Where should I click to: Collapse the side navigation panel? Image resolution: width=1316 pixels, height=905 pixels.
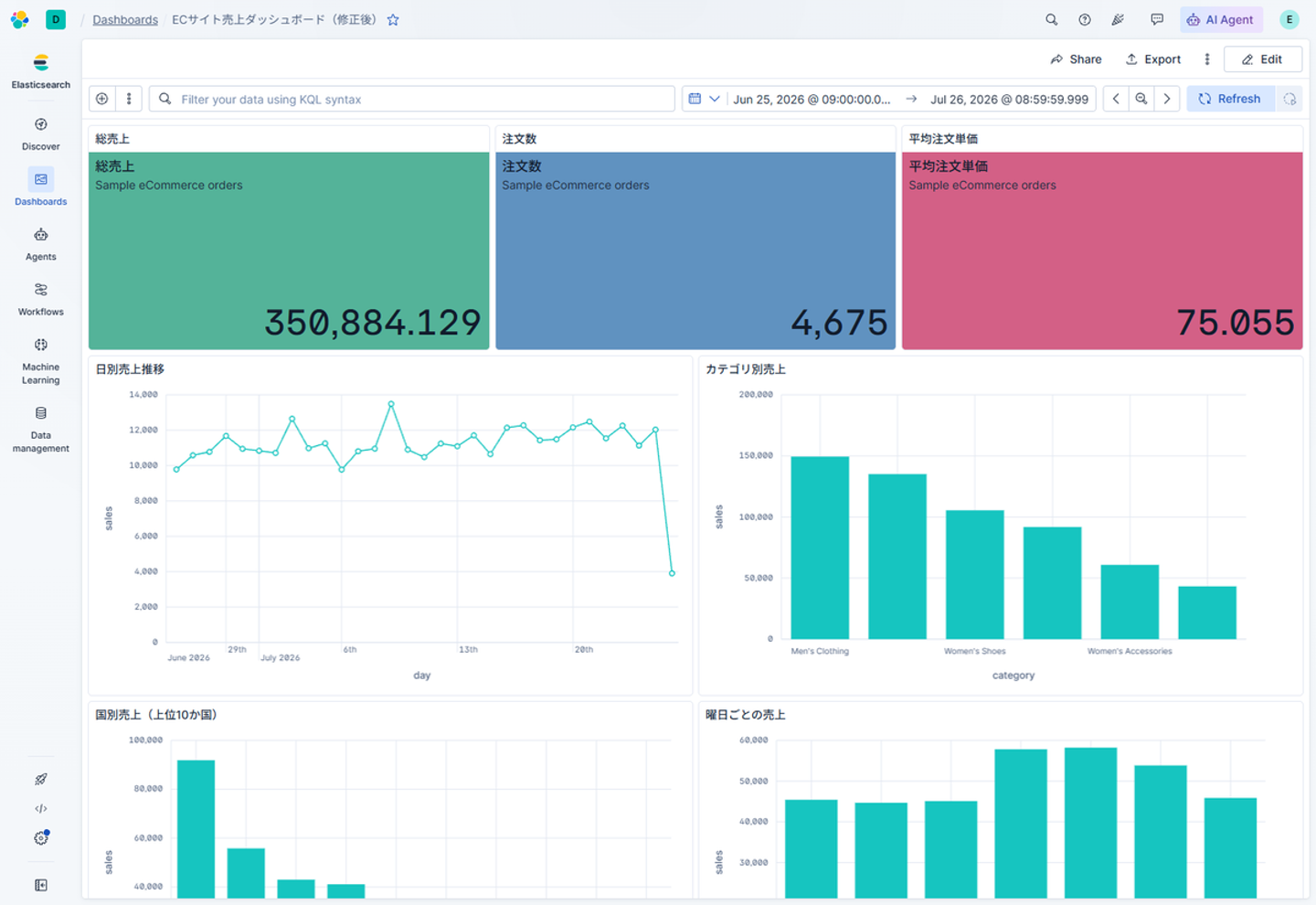(41, 885)
